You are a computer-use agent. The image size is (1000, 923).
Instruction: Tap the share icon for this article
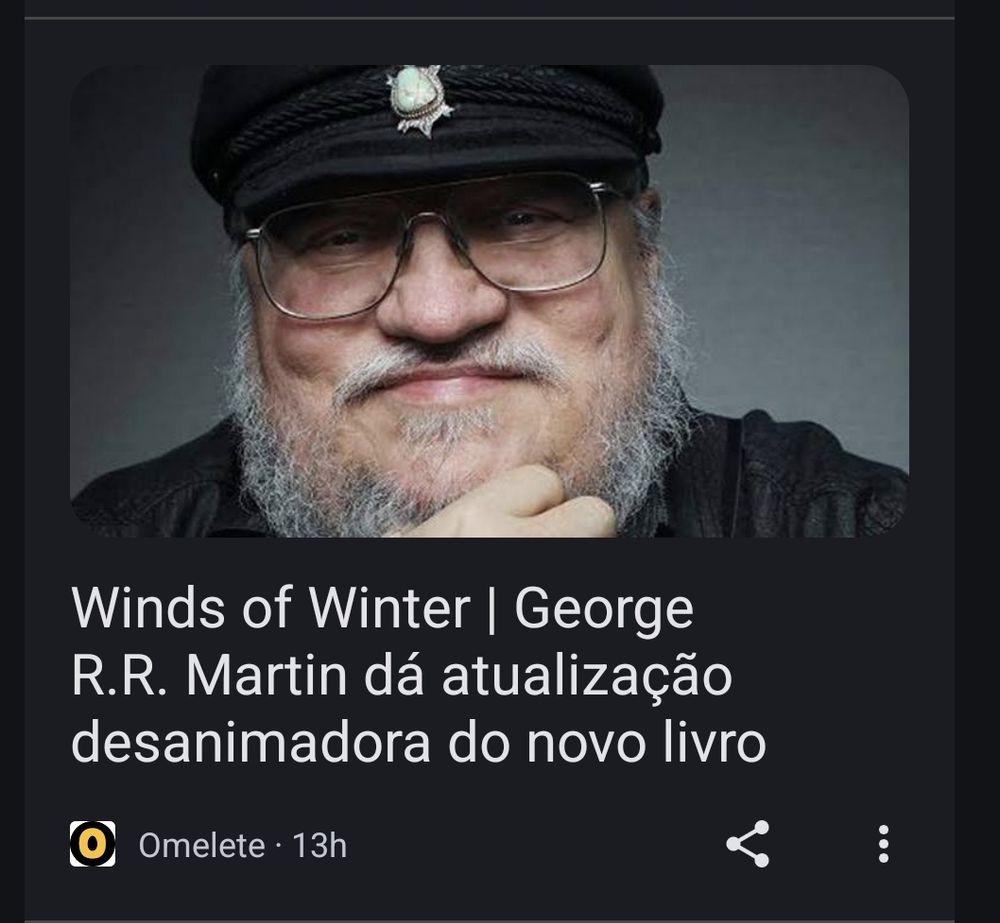click(747, 845)
